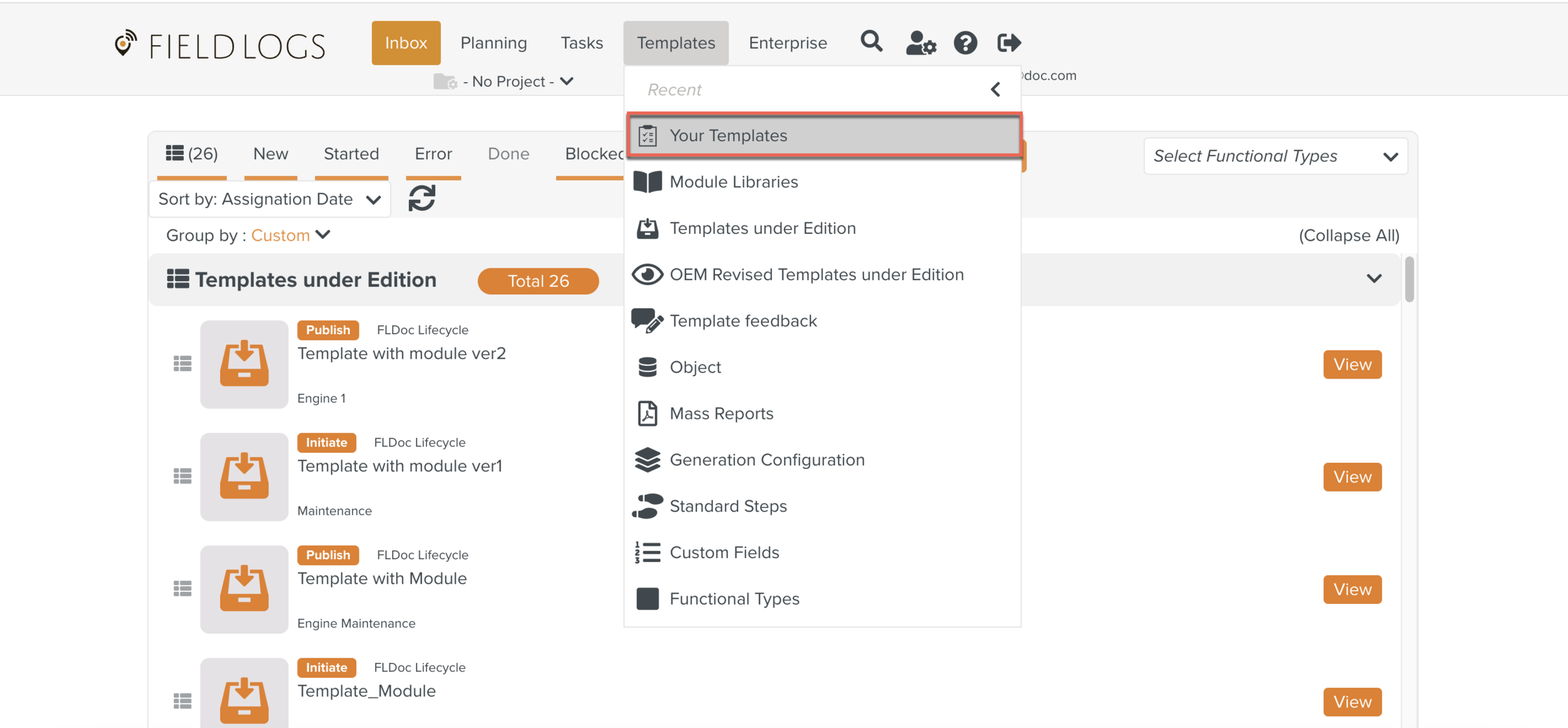Collapse Templates under Edition group
Viewport: 1568px width, 728px height.
pyautogui.click(x=1374, y=279)
